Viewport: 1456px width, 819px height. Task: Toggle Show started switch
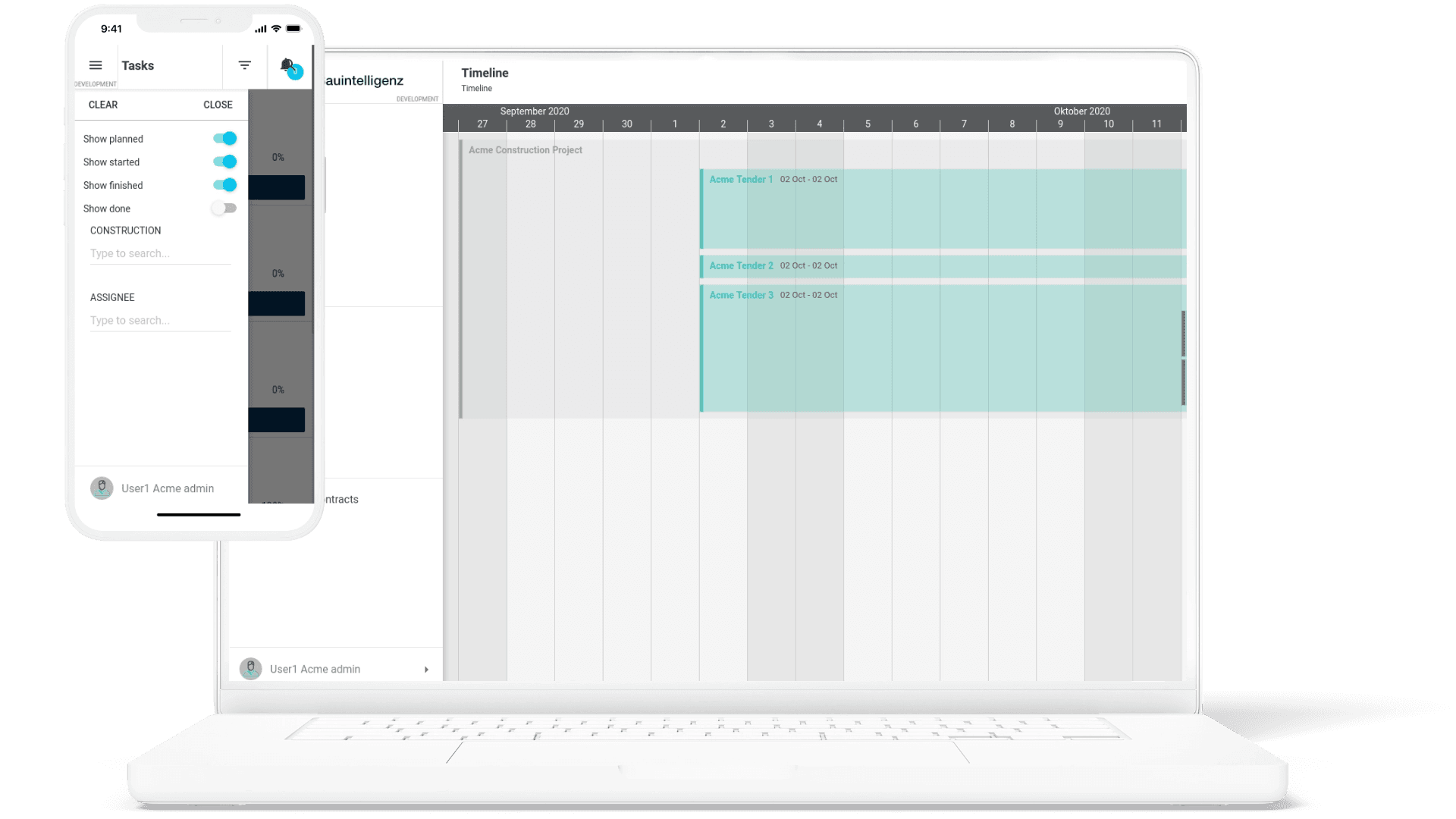coord(225,162)
